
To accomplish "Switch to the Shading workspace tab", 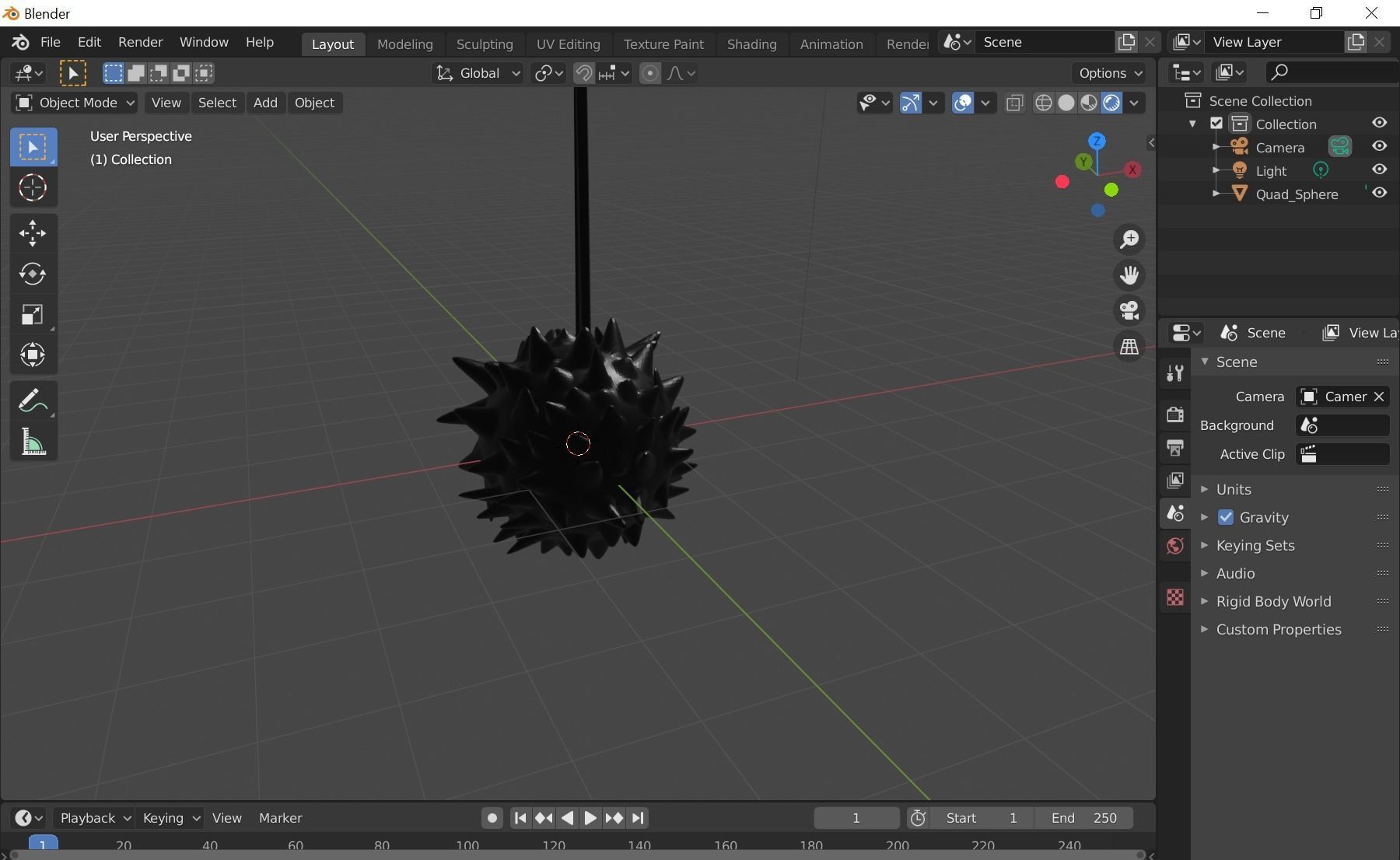I will coord(751,44).
